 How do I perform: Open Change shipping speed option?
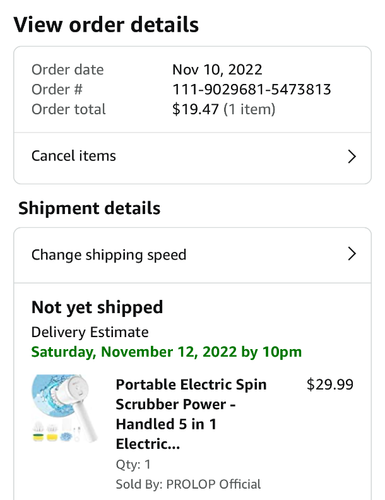pyautogui.click(x=192, y=255)
